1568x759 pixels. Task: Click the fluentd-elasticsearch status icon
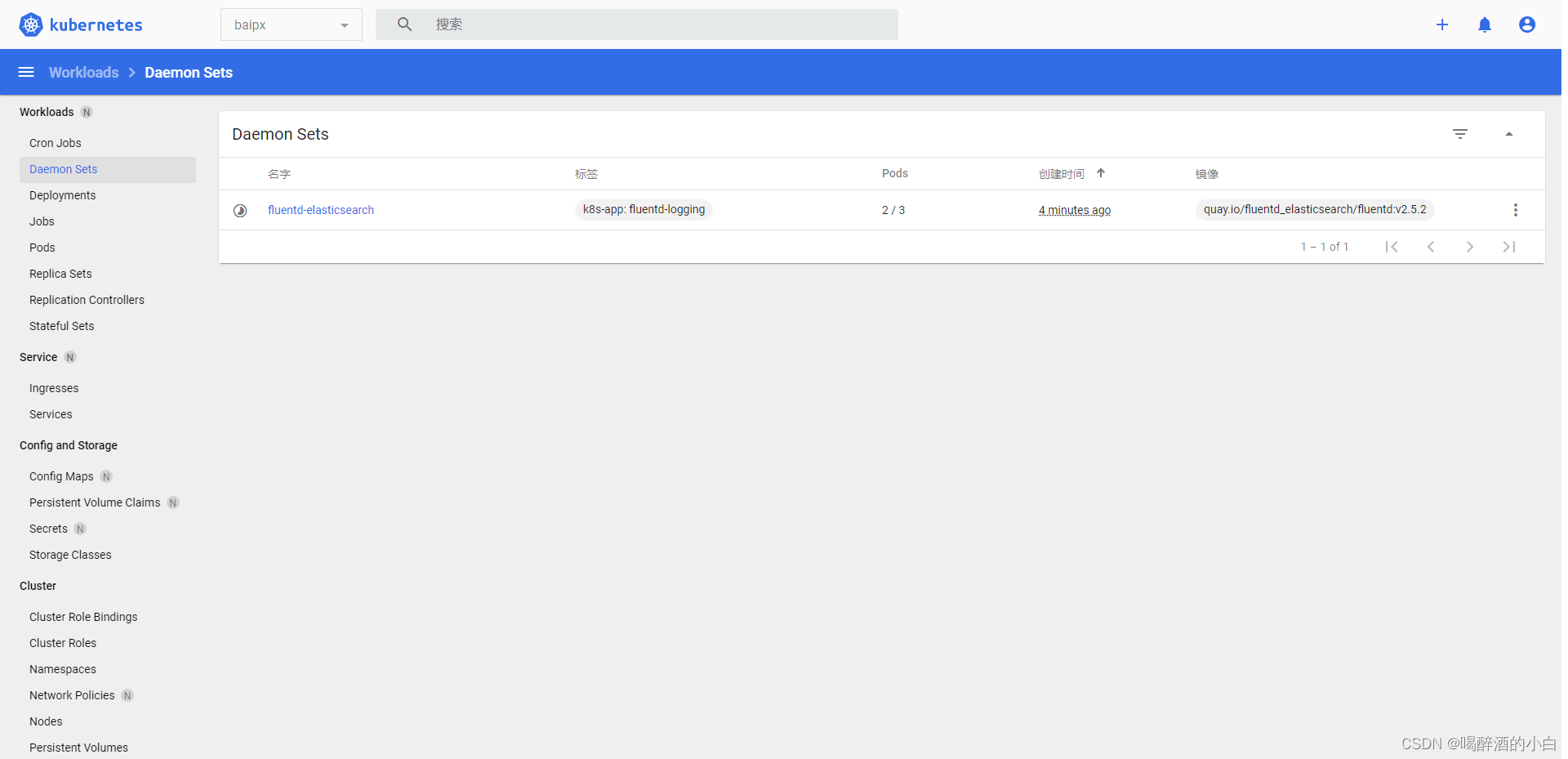(x=240, y=210)
